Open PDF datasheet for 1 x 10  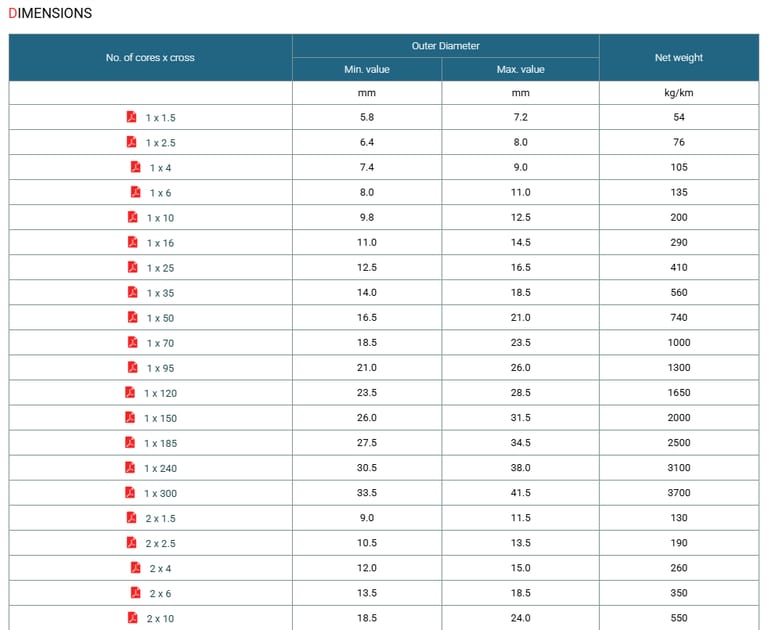point(132,217)
